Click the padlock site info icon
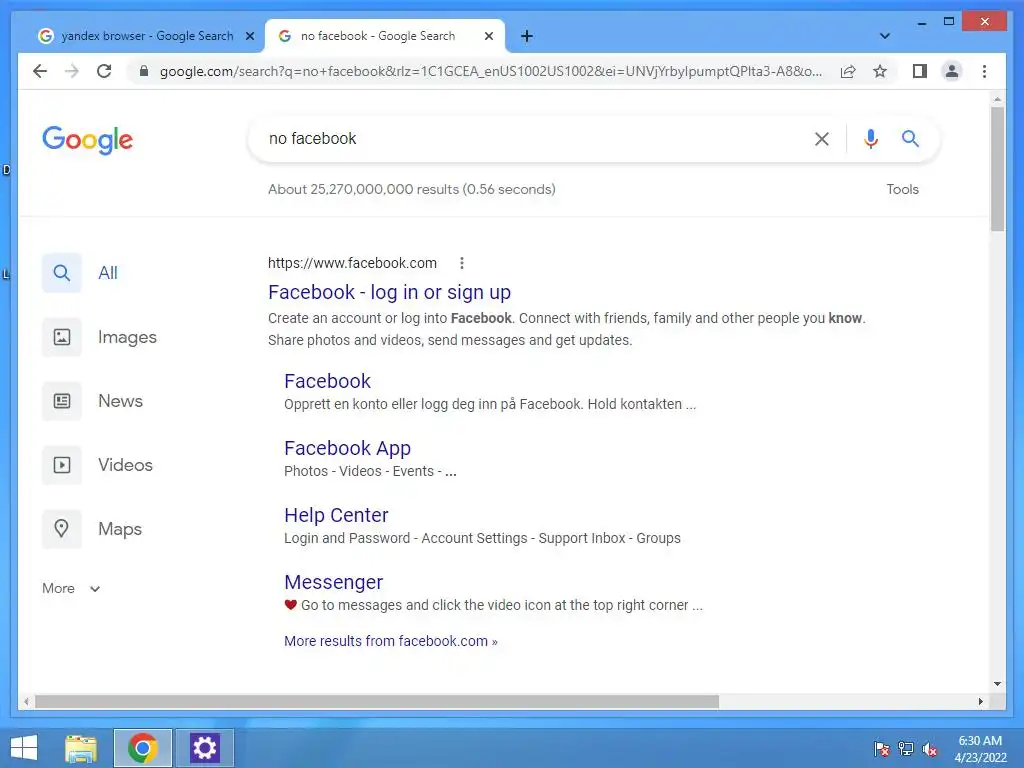Image resolution: width=1024 pixels, height=768 pixels. click(144, 71)
